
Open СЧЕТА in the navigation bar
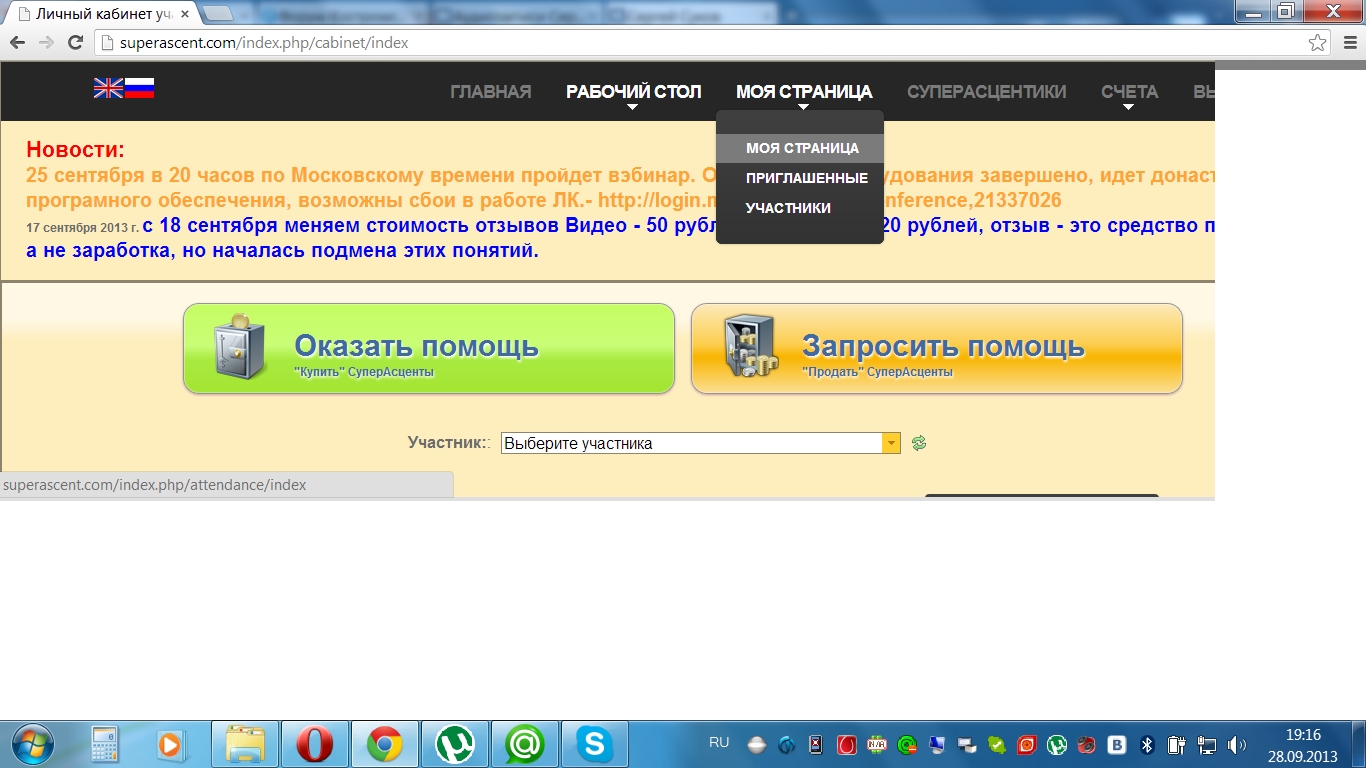[x=1130, y=91]
